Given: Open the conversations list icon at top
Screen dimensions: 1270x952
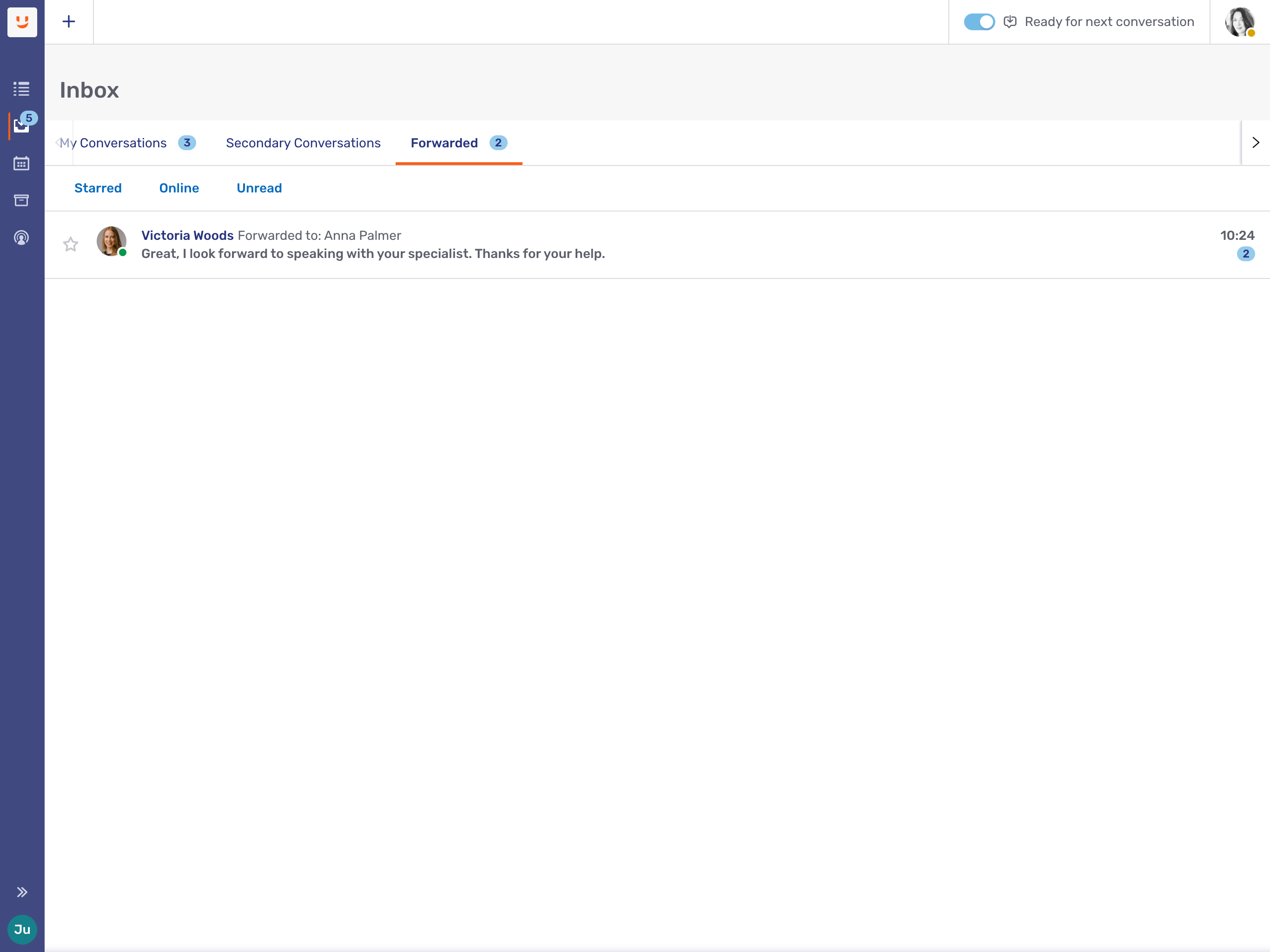Looking at the screenshot, I should [21, 89].
